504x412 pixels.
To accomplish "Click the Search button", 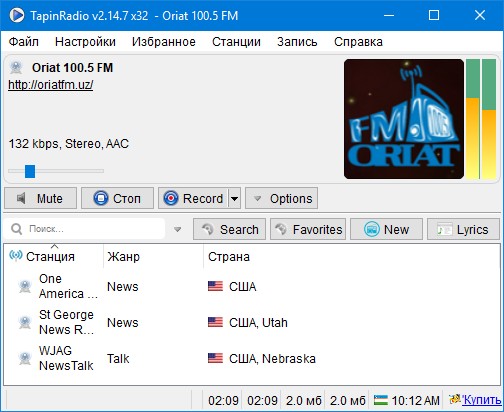I will point(229,229).
